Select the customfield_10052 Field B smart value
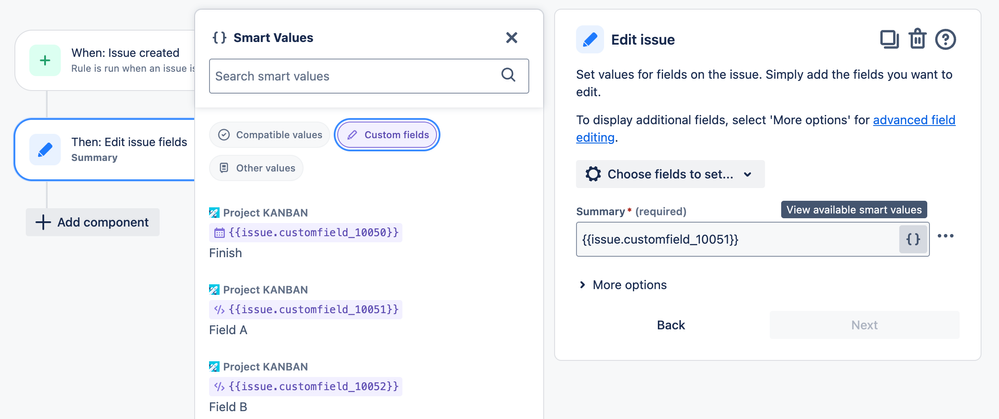 pyautogui.click(x=314, y=387)
